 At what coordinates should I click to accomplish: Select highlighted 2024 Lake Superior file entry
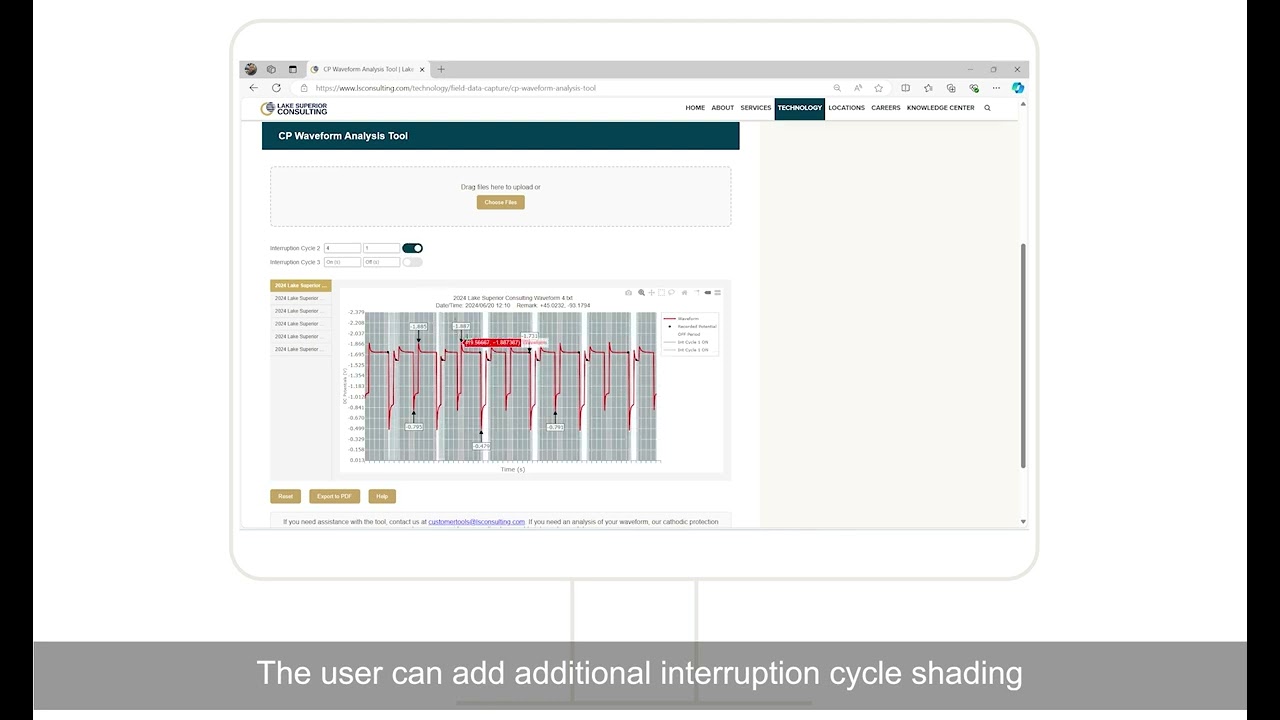click(300, 286)
